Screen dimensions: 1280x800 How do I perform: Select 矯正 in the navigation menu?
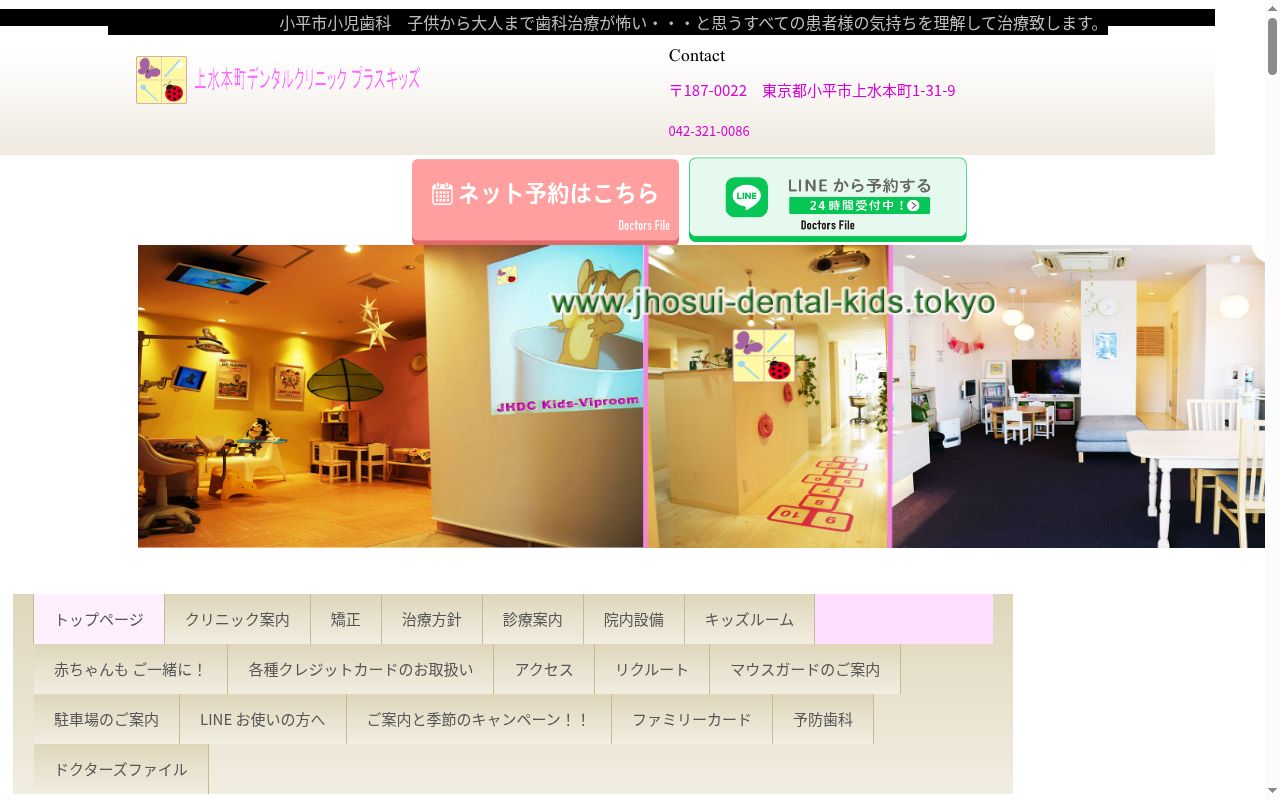click(346, 620)
